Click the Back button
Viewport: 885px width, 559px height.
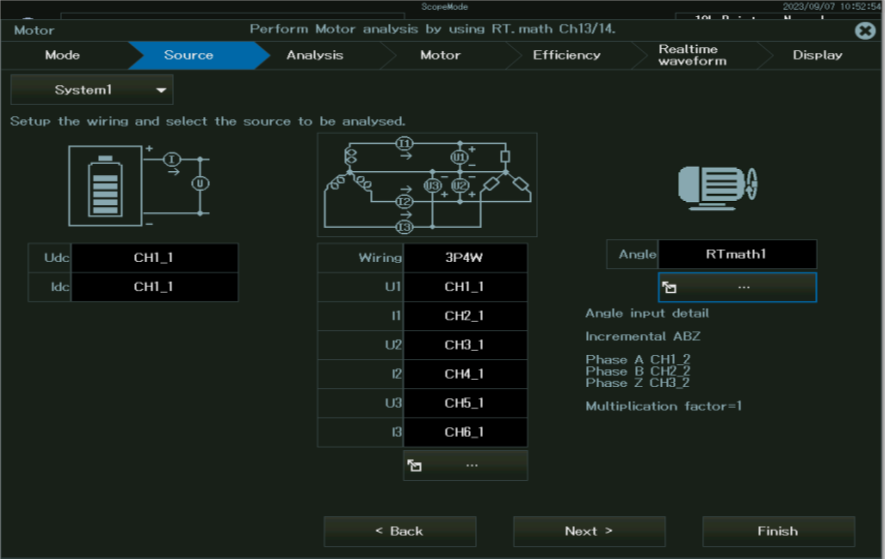[400, 531]
